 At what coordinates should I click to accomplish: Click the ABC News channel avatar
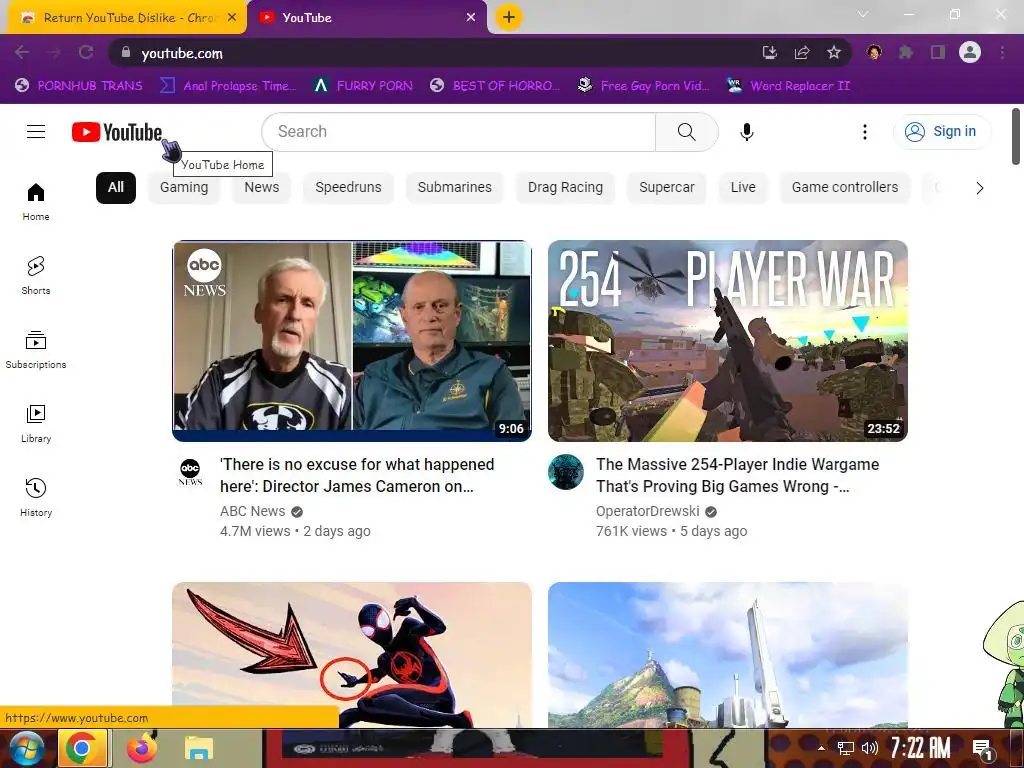tap(190, 472)
